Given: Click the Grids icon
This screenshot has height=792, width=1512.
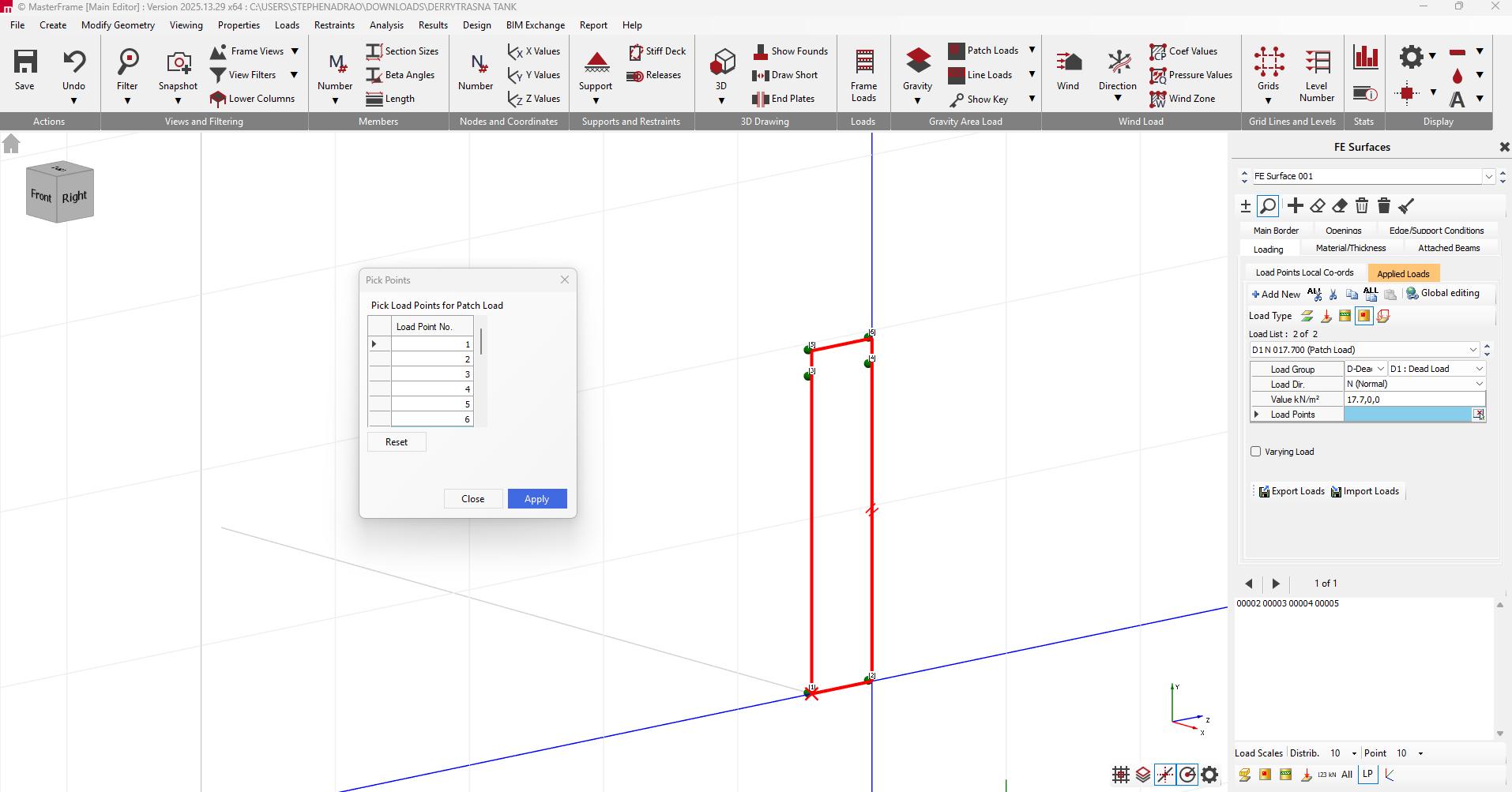Looking at the screenshot, I should click(x=1268, y=62).
